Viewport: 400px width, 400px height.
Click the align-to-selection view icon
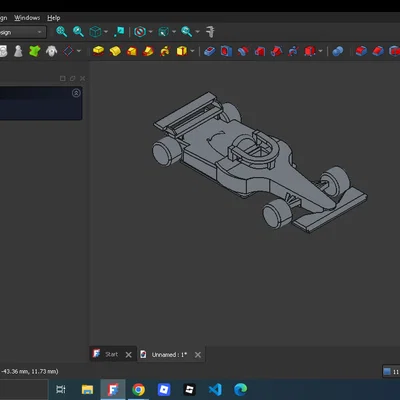(119, 32)
